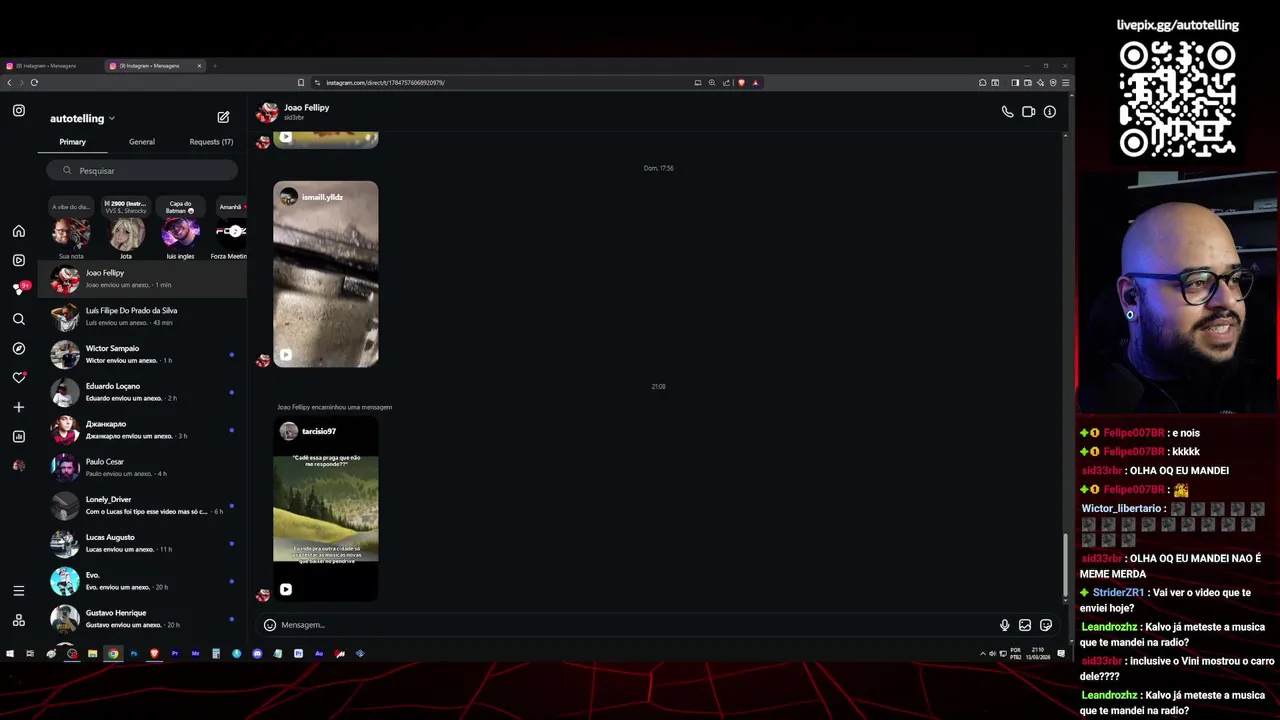Open Explore compass icon in sidebar
This screenshot has height=720, width=1280.
pyautogui.click(x=18, y=348)
